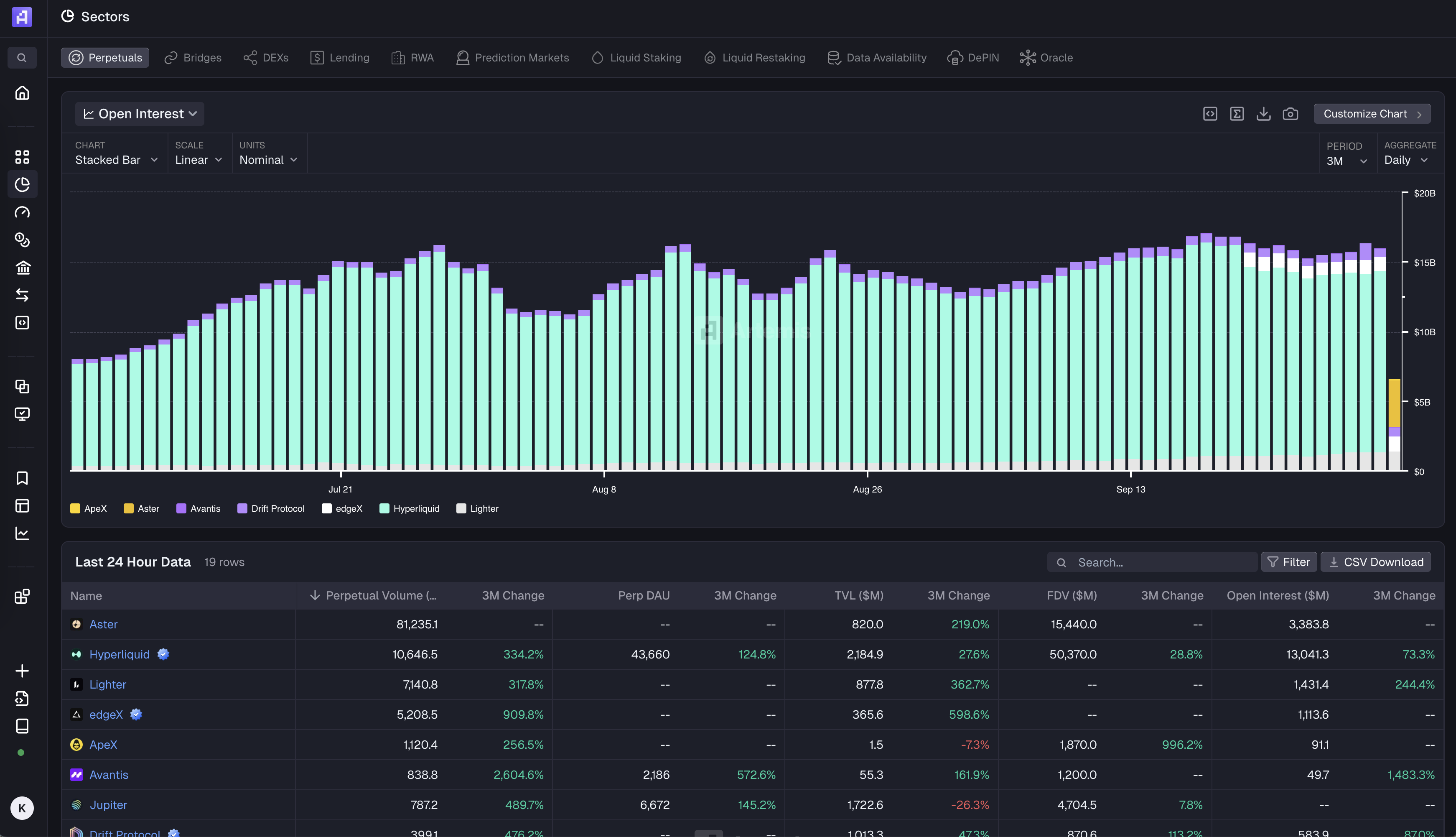Open the Hyperliquid link in table
Image resolution: width=1456 pixels, height=837 pixels.
tap(120, 654)
